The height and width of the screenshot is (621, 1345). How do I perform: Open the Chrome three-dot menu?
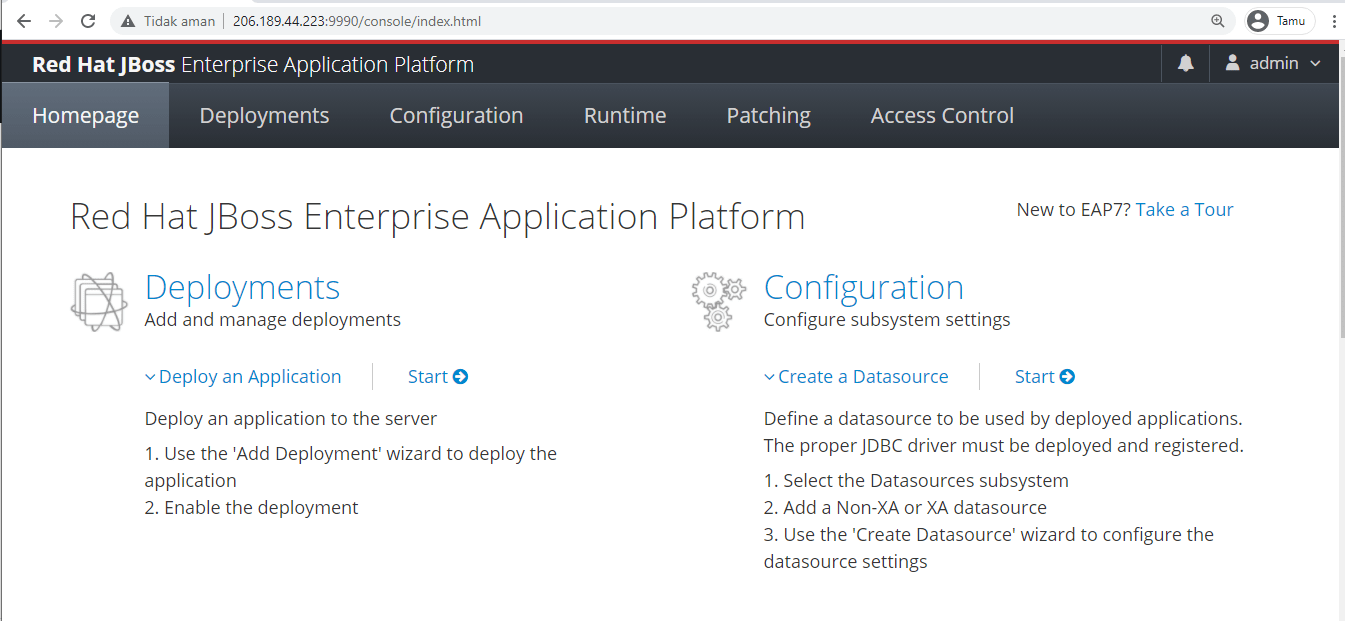click(x=1334, y=21)
